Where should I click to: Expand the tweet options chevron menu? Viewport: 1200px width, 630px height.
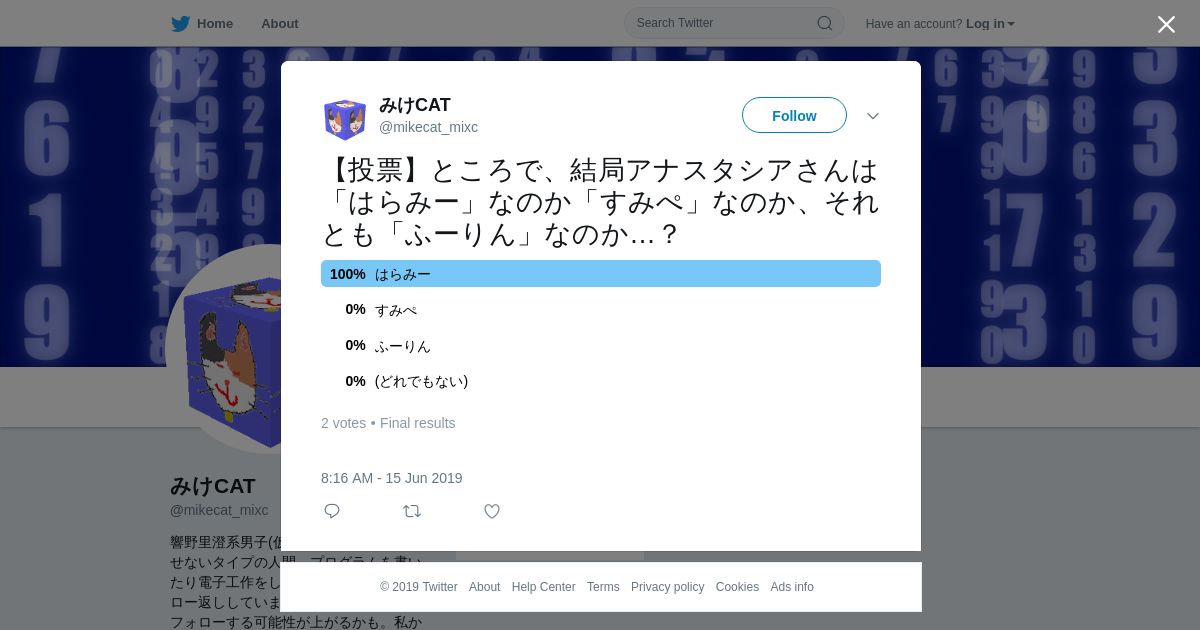tap(873, 116)
